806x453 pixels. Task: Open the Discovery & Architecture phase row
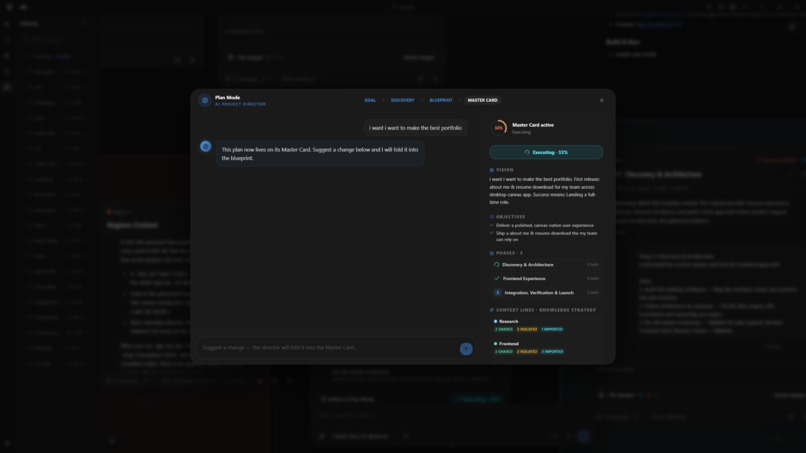coord(546,265)
